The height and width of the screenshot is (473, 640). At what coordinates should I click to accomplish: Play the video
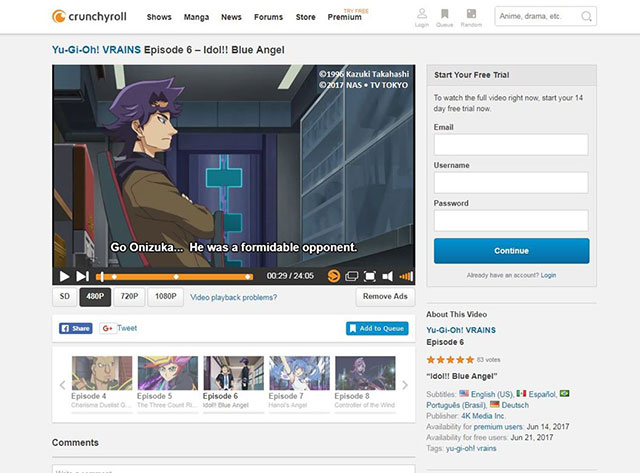(x=64, y=276)
